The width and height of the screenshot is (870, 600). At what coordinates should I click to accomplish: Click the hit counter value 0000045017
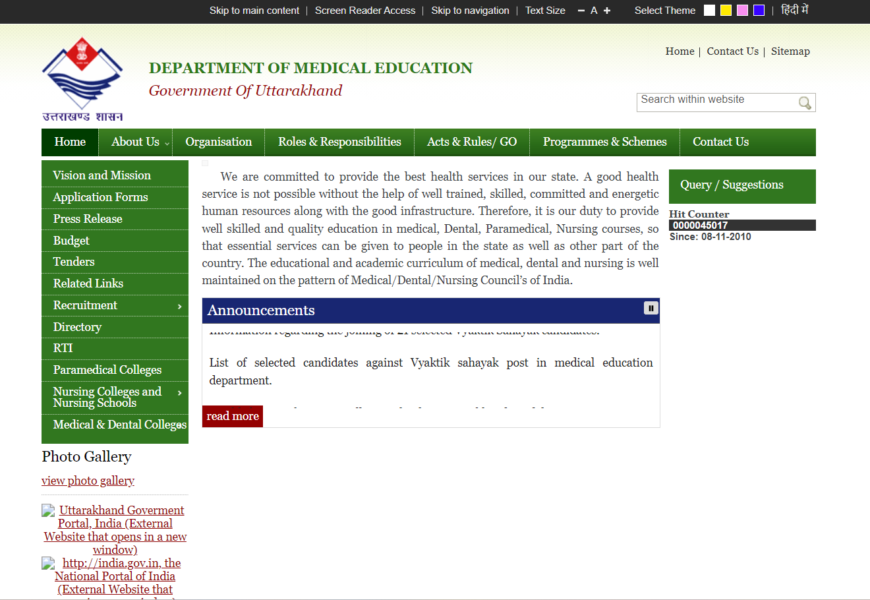(x=700, y=225)
